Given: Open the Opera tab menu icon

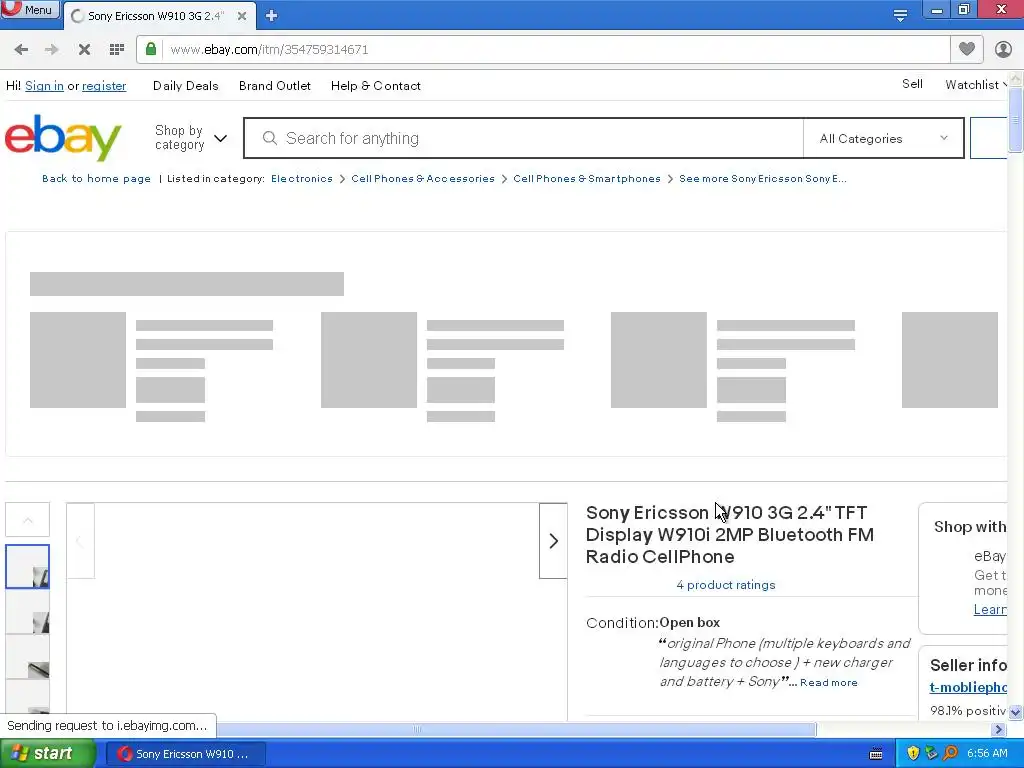Looking at the screenshot, I should click(x=900, y=15).
